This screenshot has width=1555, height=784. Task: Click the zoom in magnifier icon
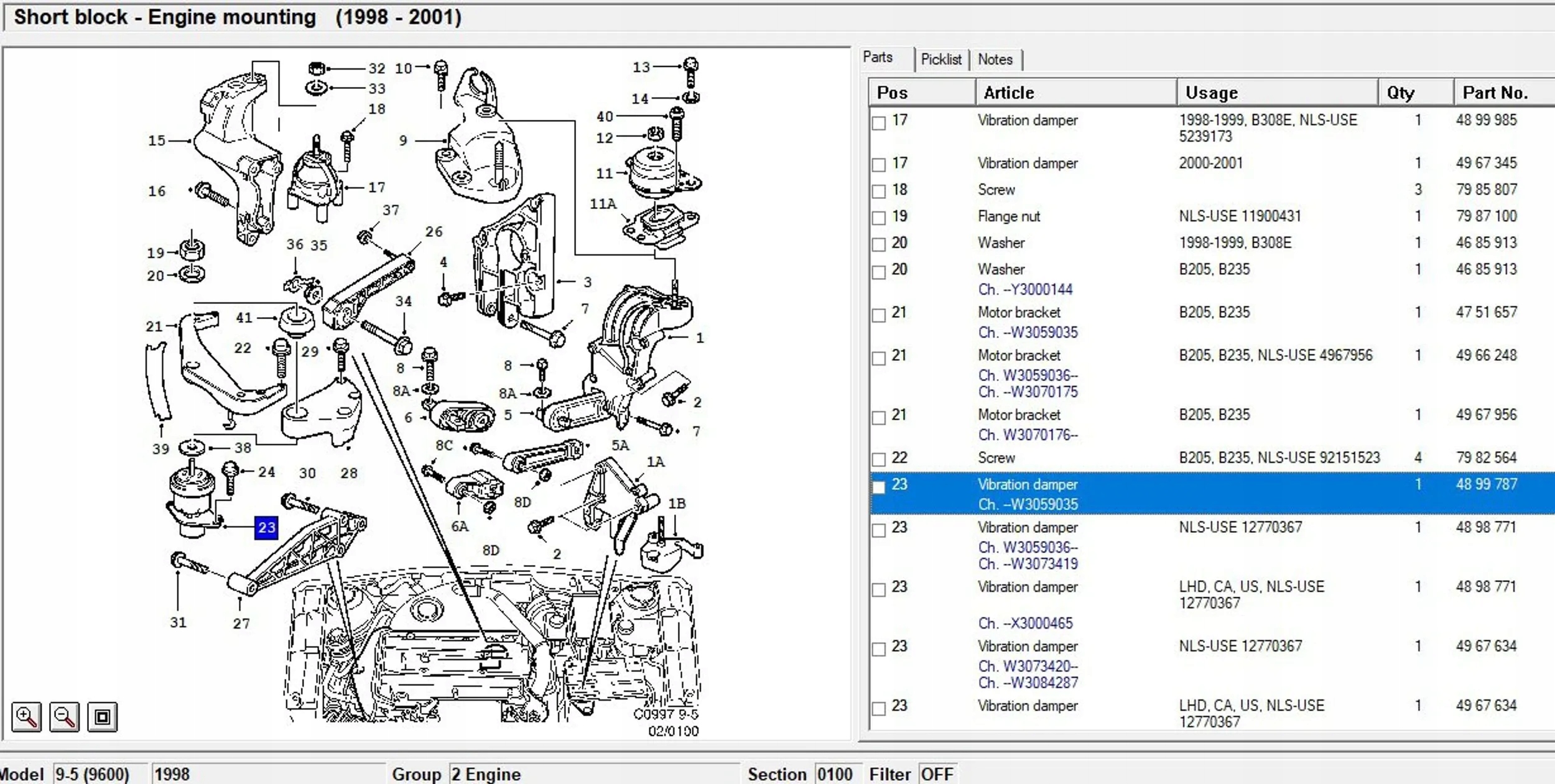(x=26, y=717)
